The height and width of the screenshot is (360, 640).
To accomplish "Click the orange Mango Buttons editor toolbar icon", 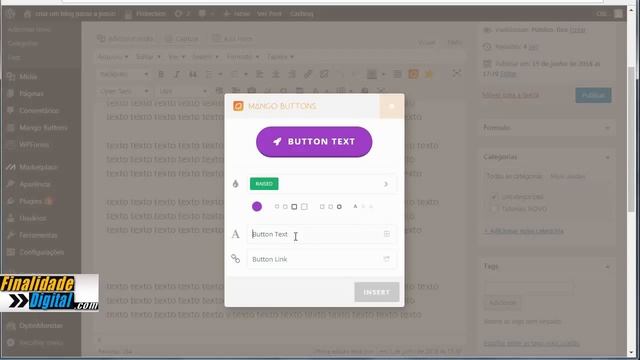I will pos(413,74).
